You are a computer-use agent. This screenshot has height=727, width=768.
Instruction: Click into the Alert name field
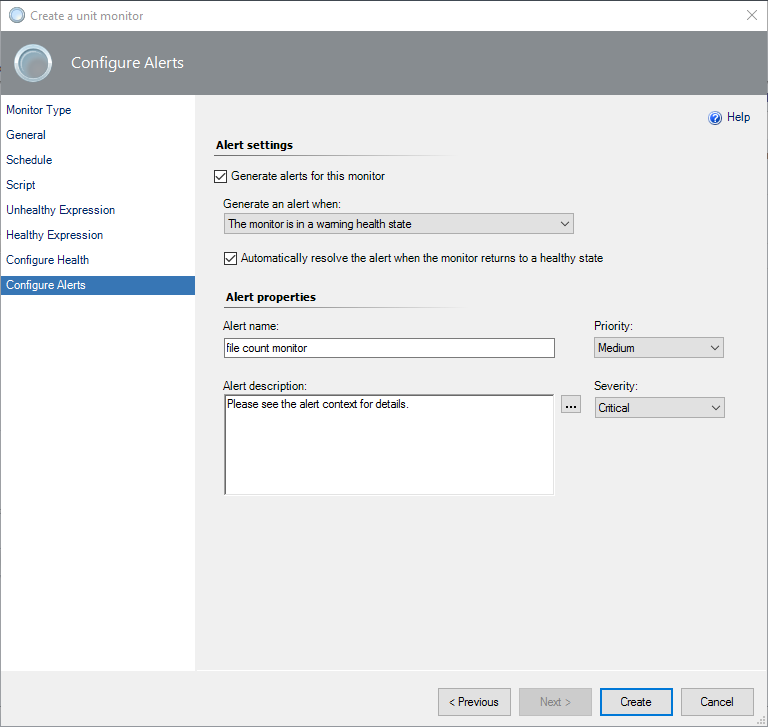coord(389,348)
